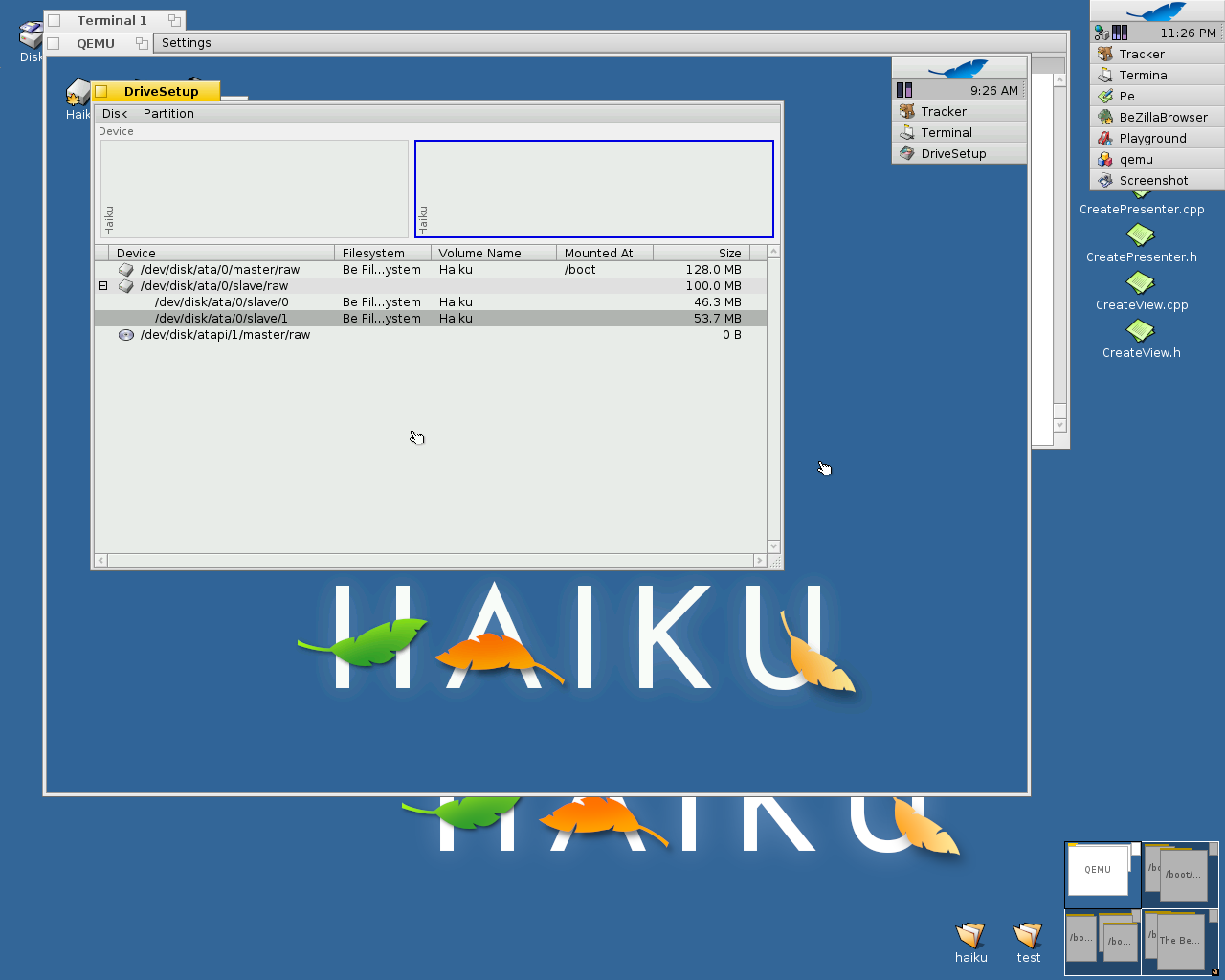This screenshot has height=980, width=1225.
Task: Switch to the workspace showing /boot/ windows
Action: (1180, 875)
